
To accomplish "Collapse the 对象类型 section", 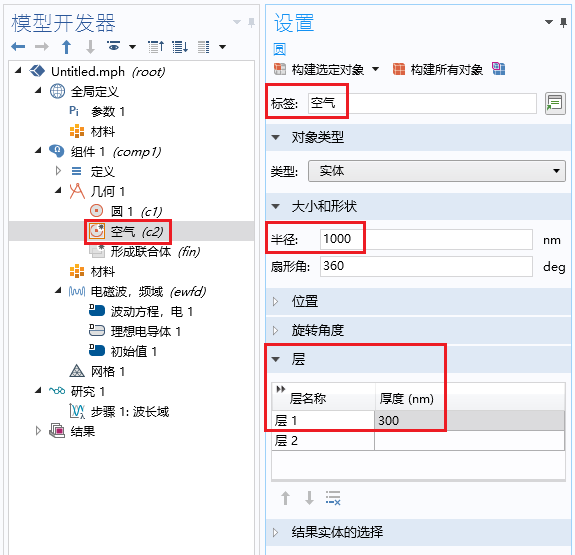I will (x=276, y=138).
